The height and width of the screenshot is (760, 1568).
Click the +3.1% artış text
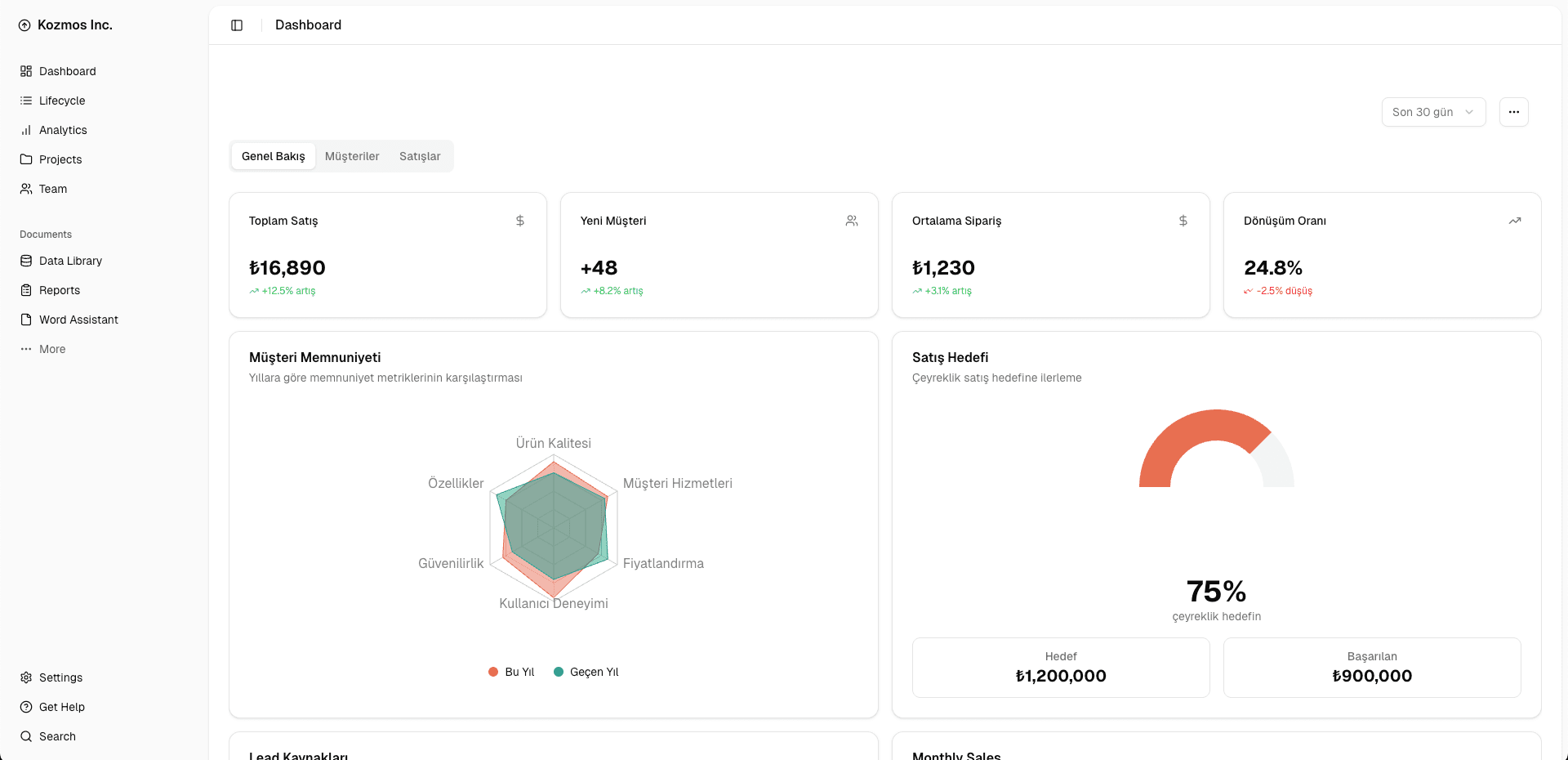click(x=948, y=291)
